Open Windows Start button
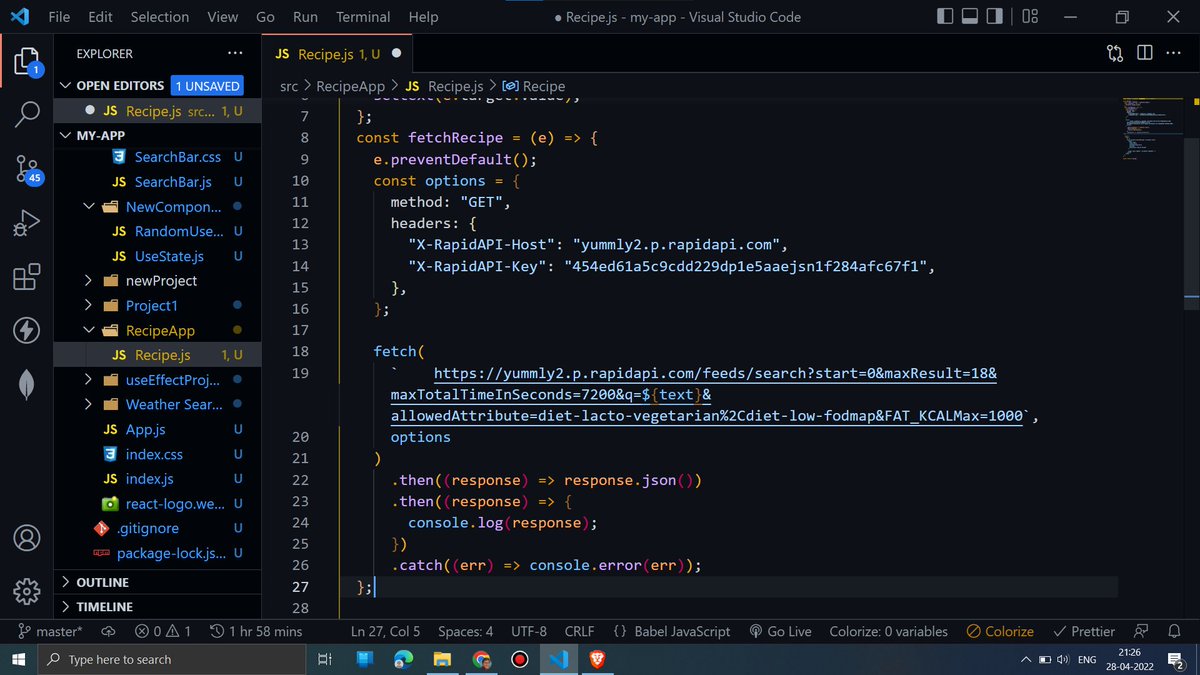The height and width of the screenshot is (675, 1200). pyautogui.click(x=19, y=659)
